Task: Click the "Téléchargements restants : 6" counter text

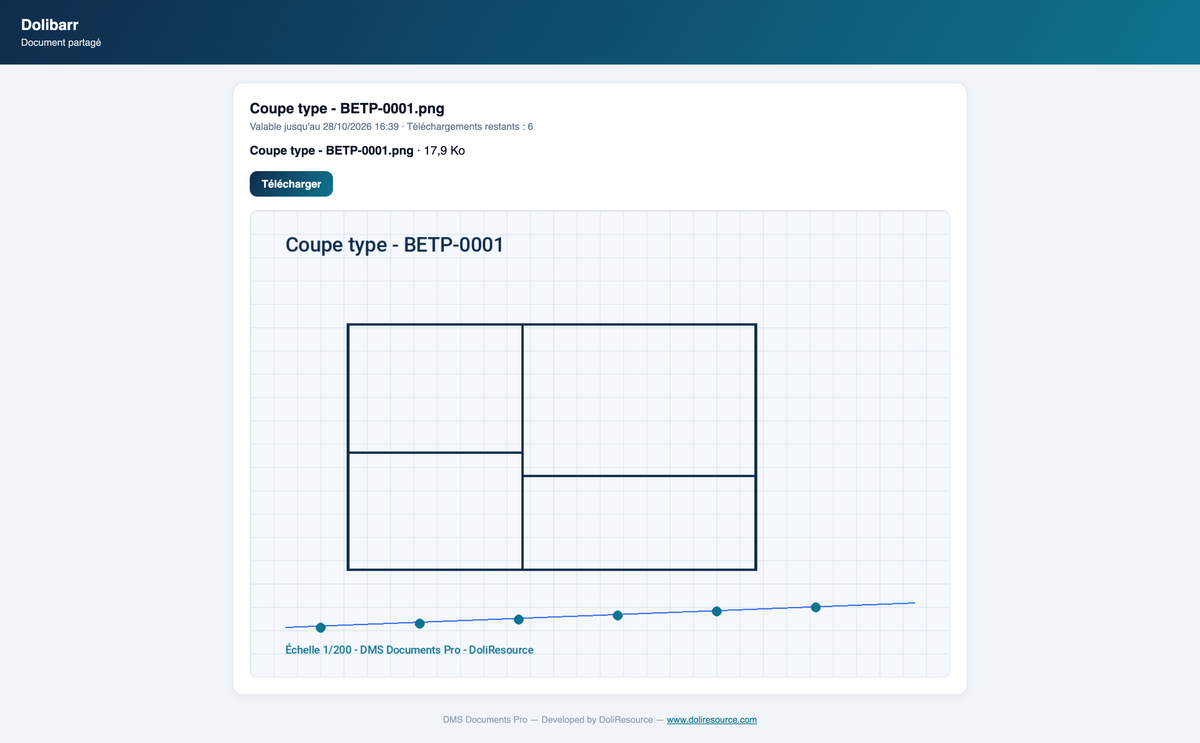Action: (x=470, y=127)
